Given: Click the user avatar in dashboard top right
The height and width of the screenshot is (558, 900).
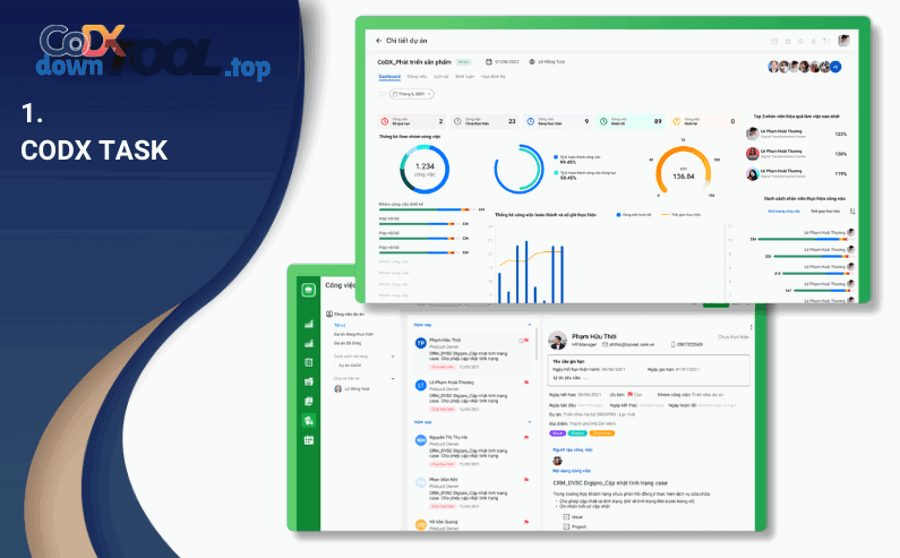Looking at the screenshot, I should (844, 41).
